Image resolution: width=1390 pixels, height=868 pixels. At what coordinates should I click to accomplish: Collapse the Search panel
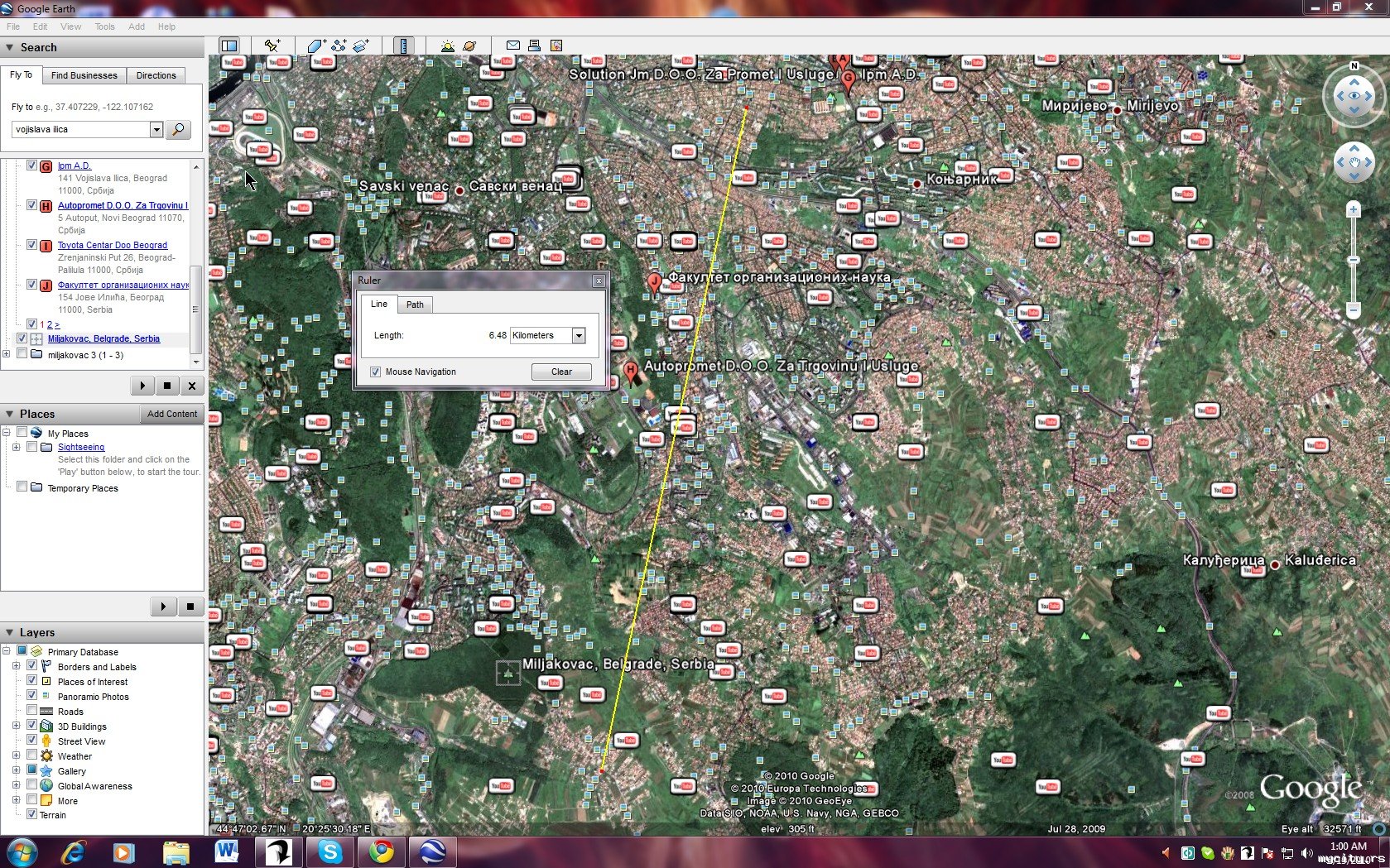(10, 48)
